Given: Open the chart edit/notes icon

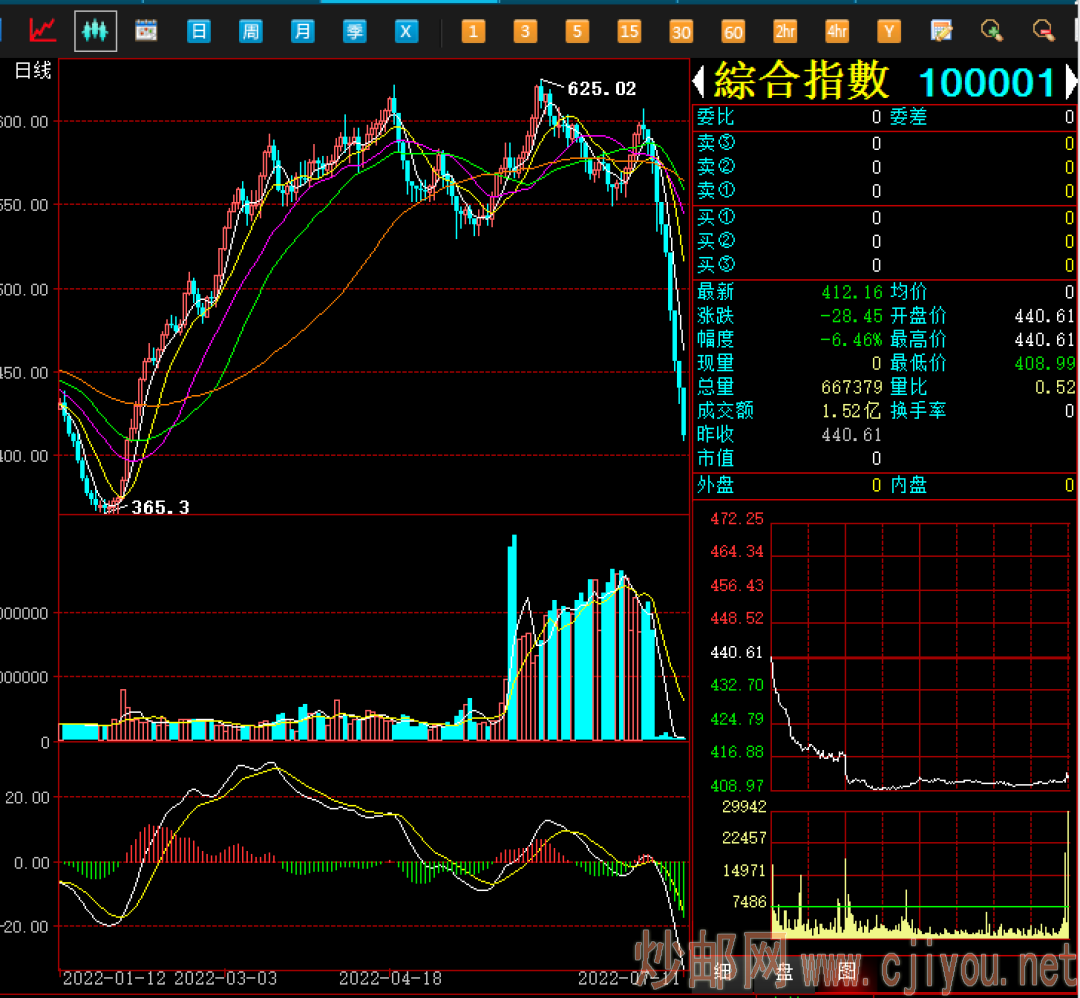Looking at the screenshot, I should pos(941,31).
